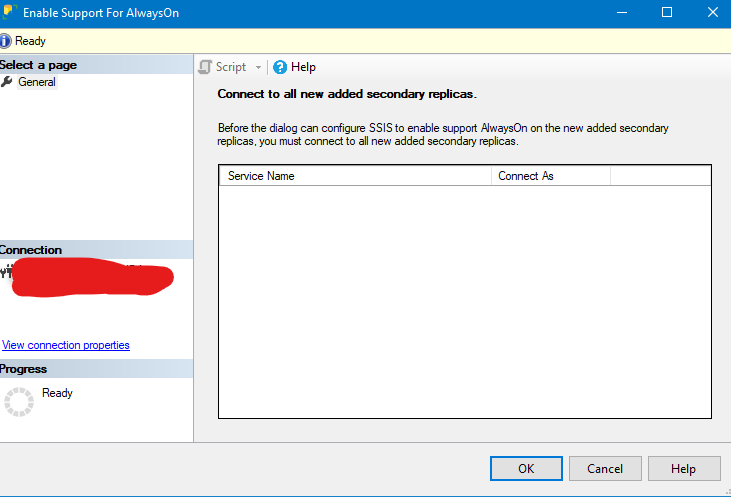Click the wrench icon beside General
Image resolution: width=731 pixels, height=497 pixels.
point(7,82)
